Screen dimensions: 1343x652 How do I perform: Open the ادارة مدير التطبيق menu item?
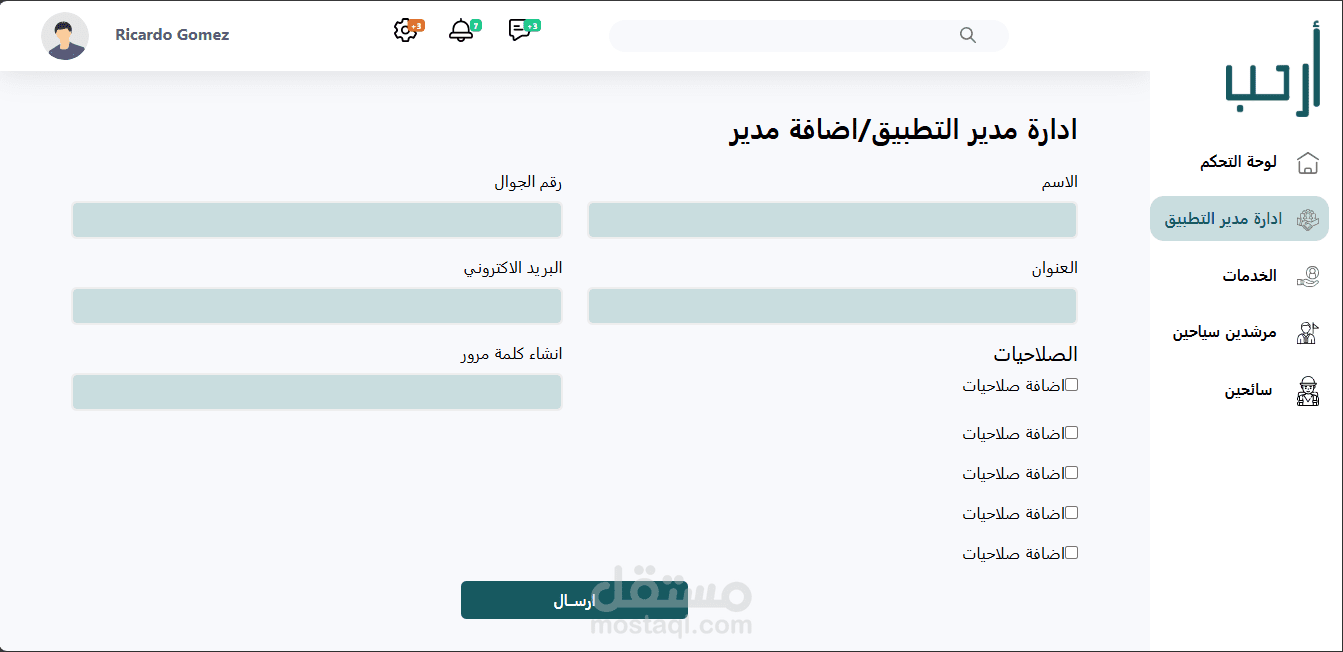(1223, 219)
